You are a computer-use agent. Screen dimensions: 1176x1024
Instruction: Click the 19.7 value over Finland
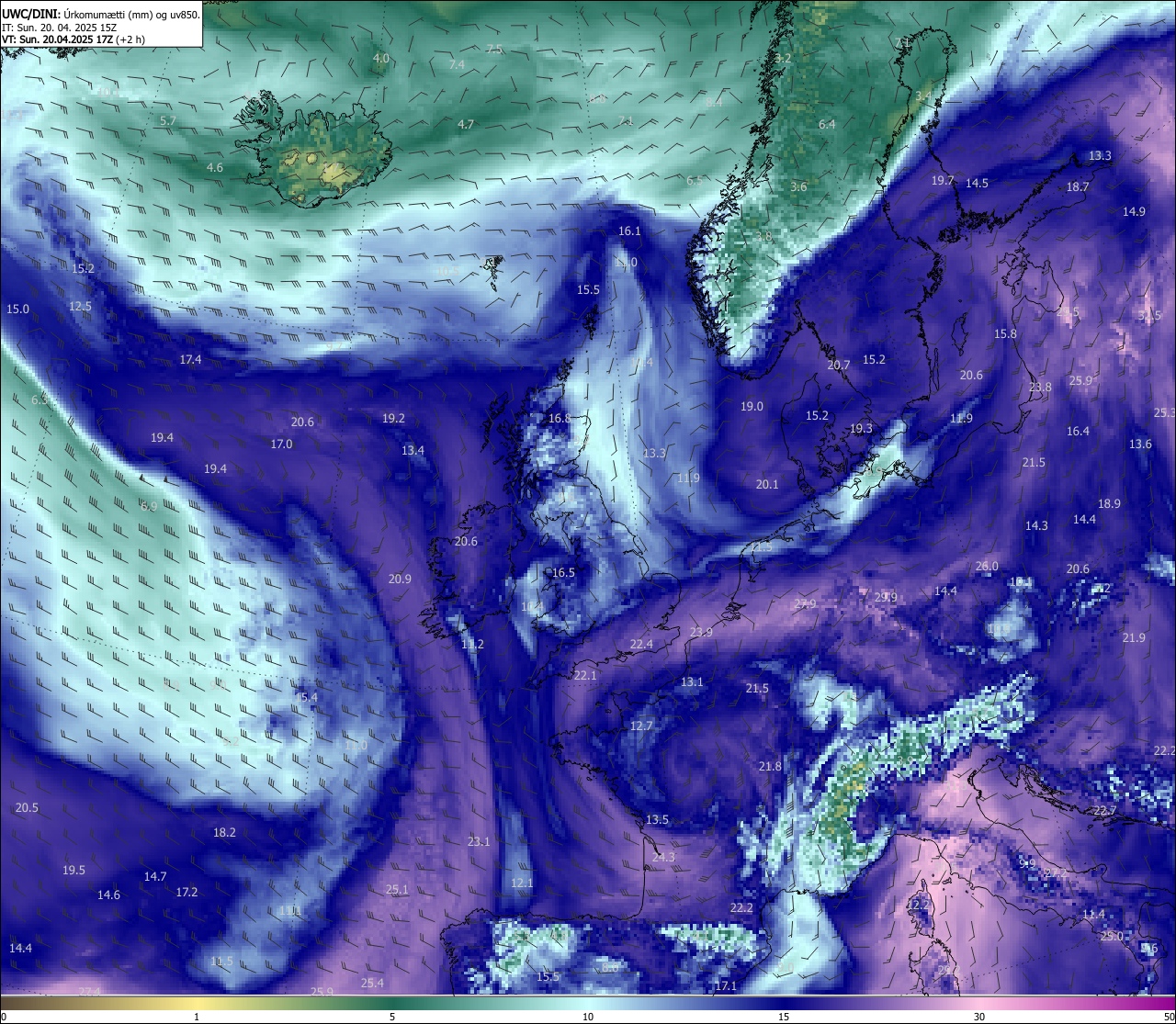(943, 181)
